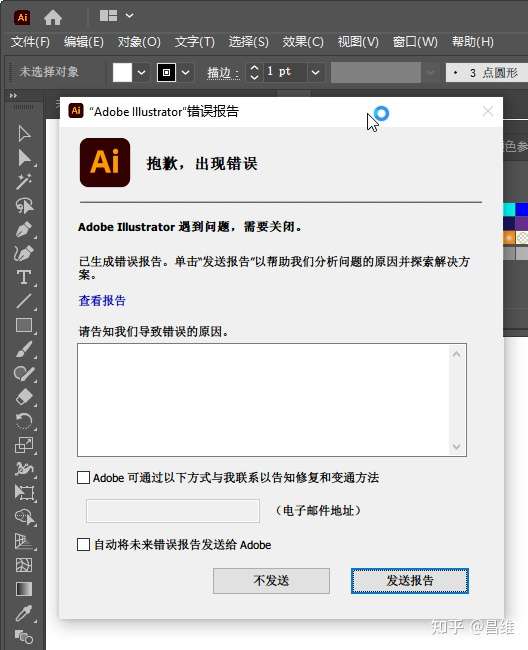Open the 查看报告 link
528x650 pixels.
(102, 300)
